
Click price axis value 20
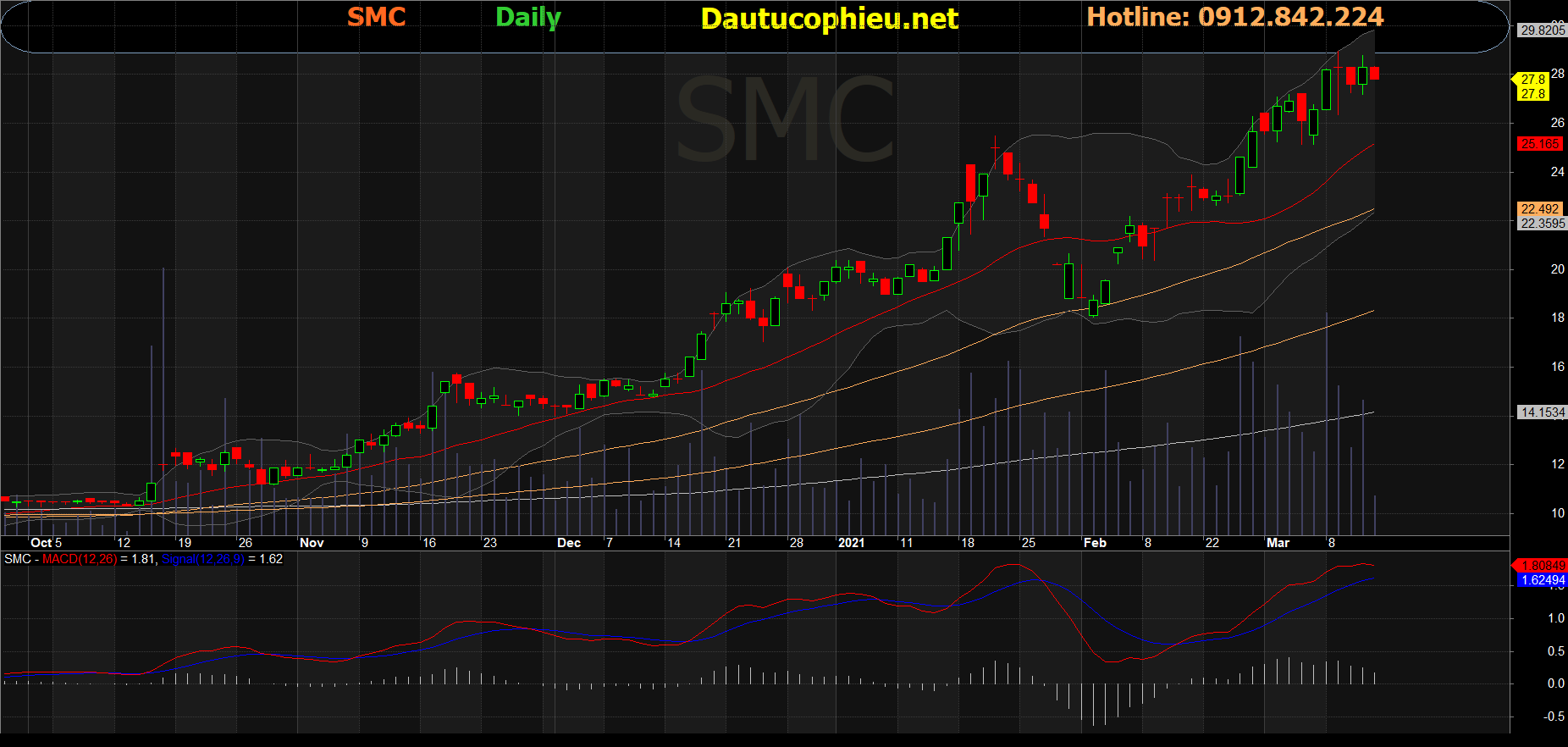coord(1557,268)
